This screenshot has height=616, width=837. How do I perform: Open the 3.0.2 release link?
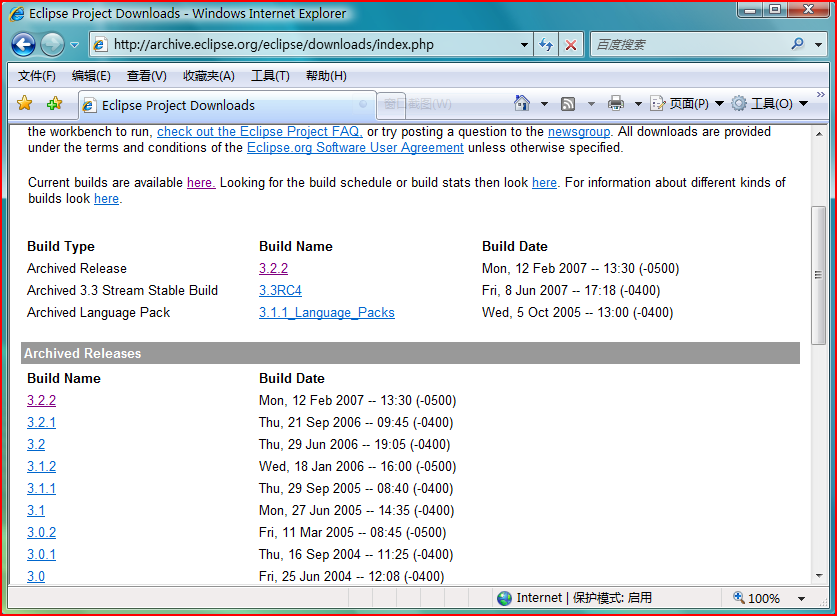click(x=41, y=532)
